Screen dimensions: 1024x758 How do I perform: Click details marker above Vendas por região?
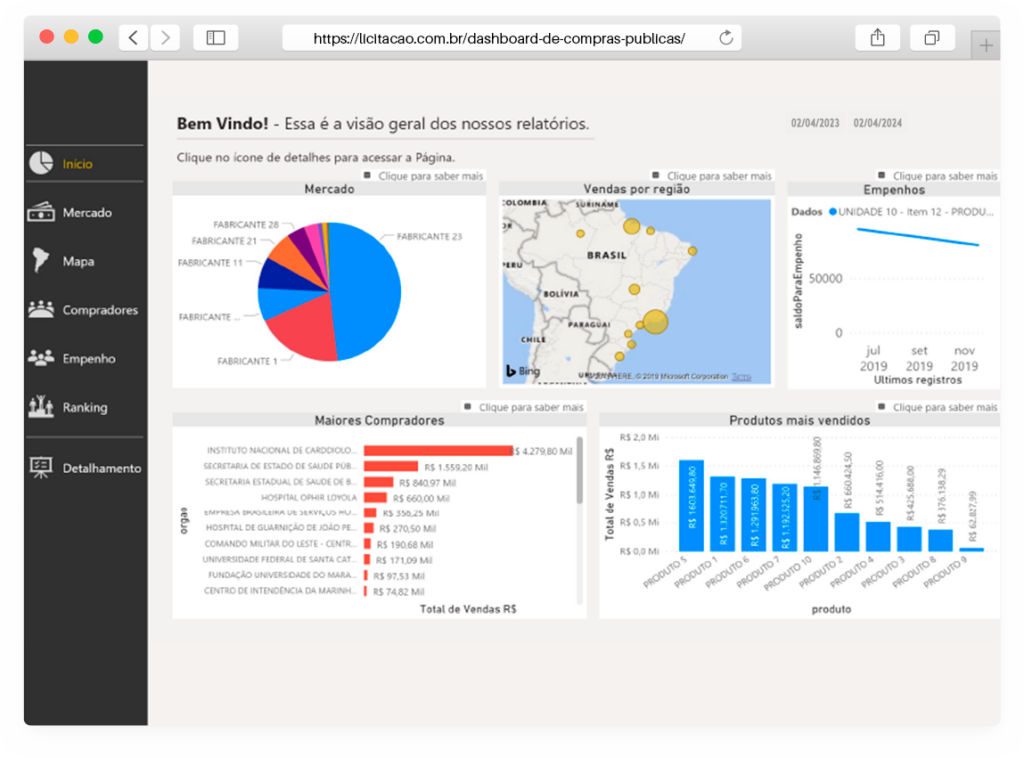pyautogui.click(x=656, y=175)
